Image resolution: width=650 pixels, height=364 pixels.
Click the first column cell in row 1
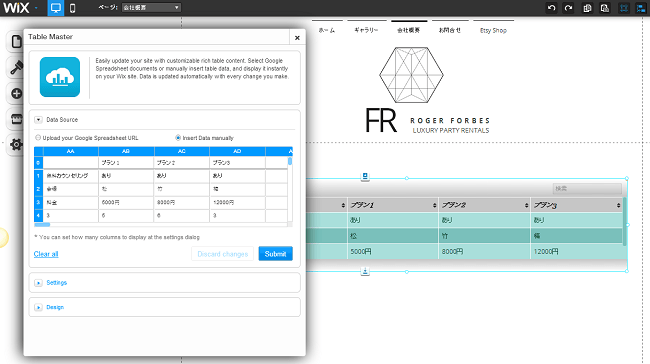pyautogui.click(x=70, y=176)
